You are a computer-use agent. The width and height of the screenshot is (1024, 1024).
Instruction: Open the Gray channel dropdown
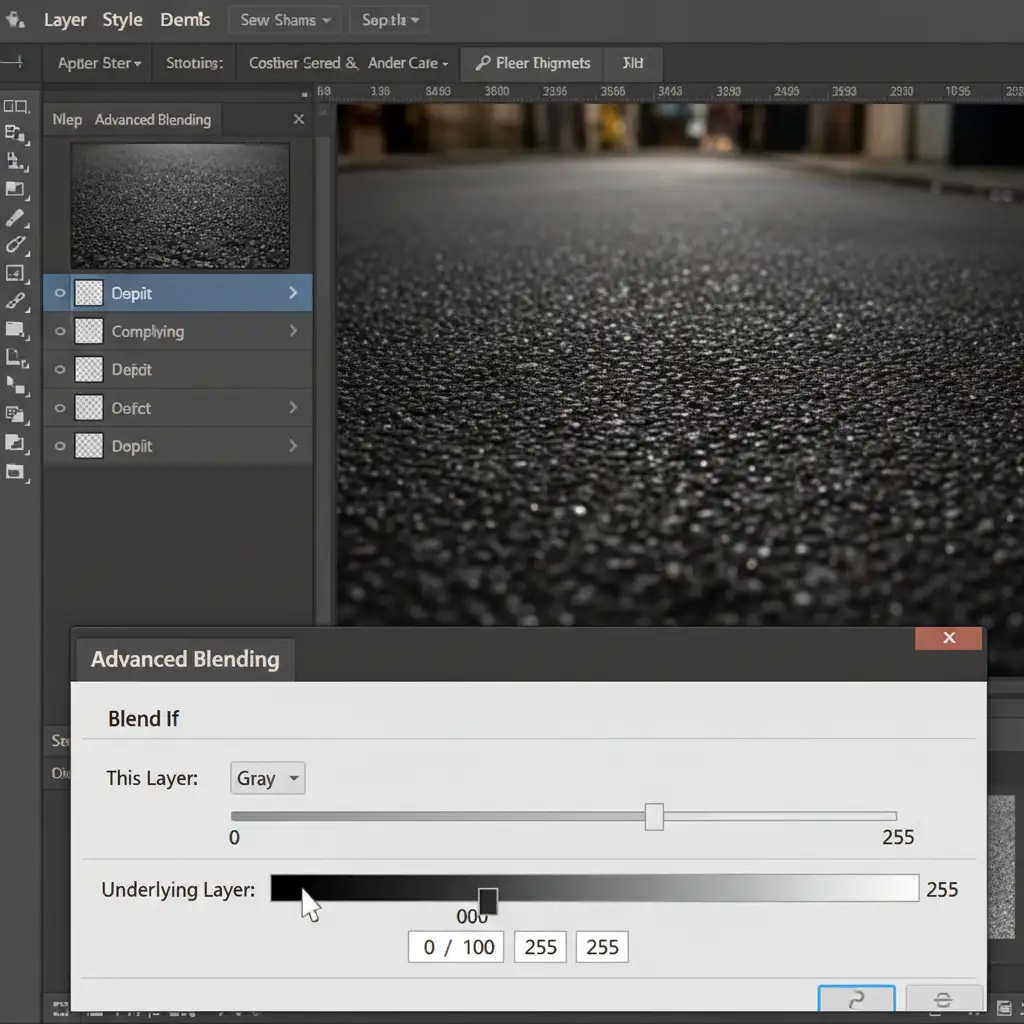(x=267, y=778)
